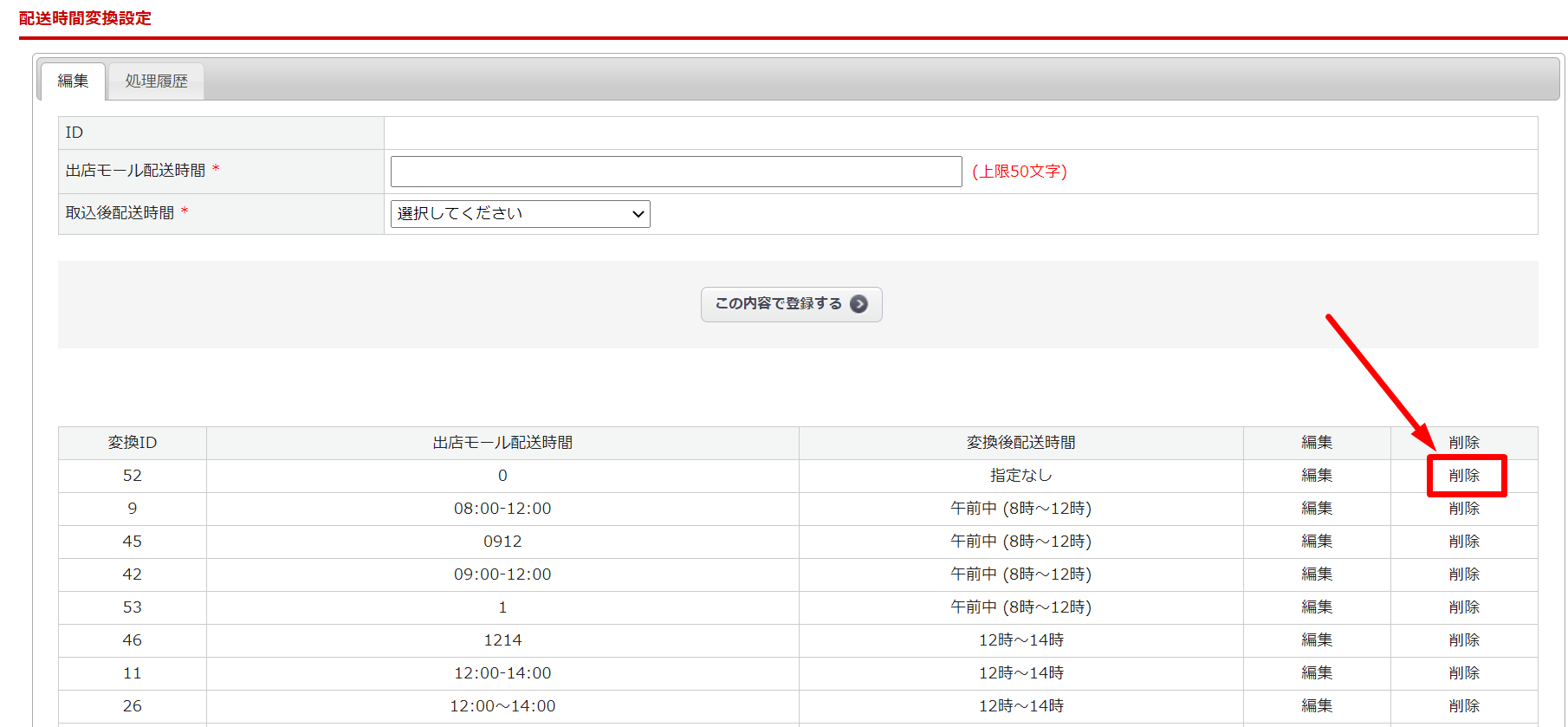Open the 取込後配送時間 dropdown
This screenshot has height=727, width=1568.
tap(520, 214)
